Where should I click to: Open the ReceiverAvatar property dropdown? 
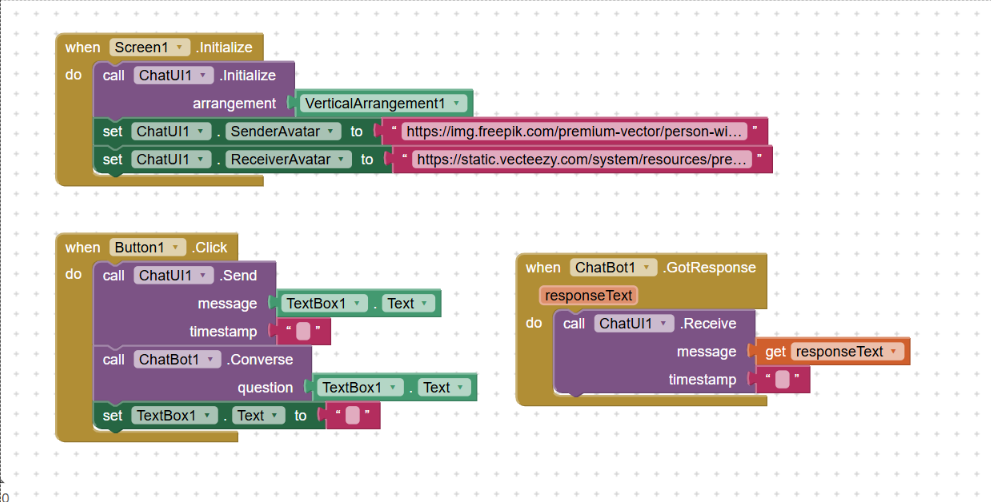(x=343, y=159)
